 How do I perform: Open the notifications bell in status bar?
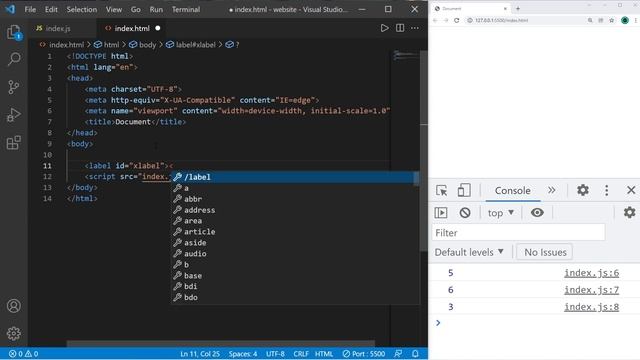pyautogui.click(x=415, y=354)
